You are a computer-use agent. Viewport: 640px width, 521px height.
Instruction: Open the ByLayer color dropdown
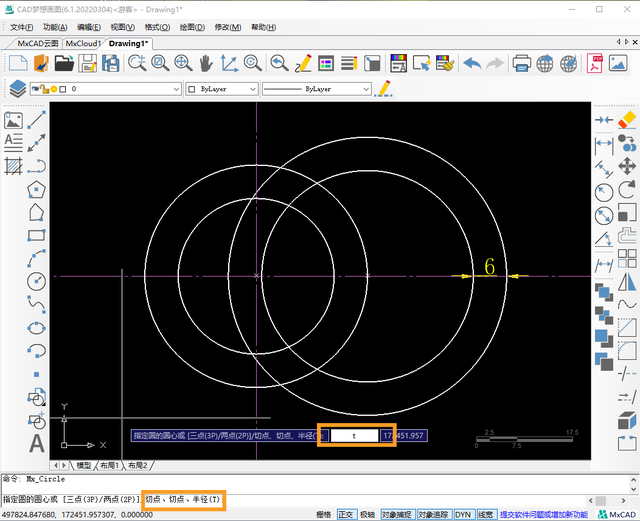(251, 89)
